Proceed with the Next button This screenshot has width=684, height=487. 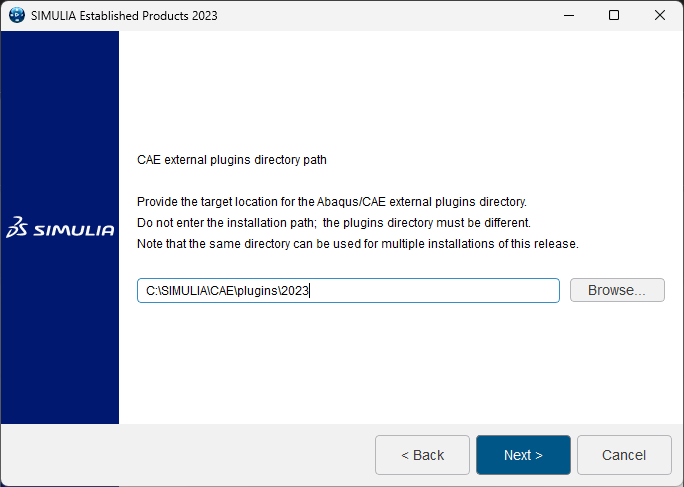click(523, 455)
